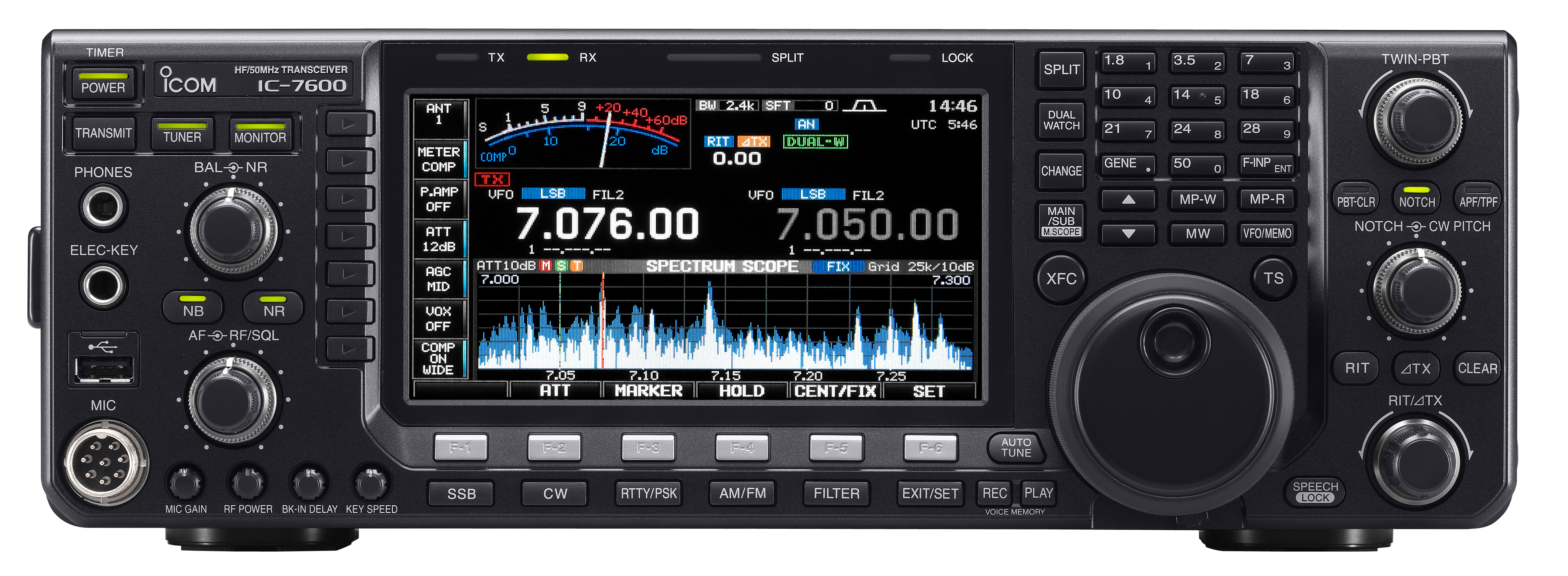Toggle the APF/TPF button
Image resolution: width=1568 pixels, height=576 pixels.
[1478, 198]
